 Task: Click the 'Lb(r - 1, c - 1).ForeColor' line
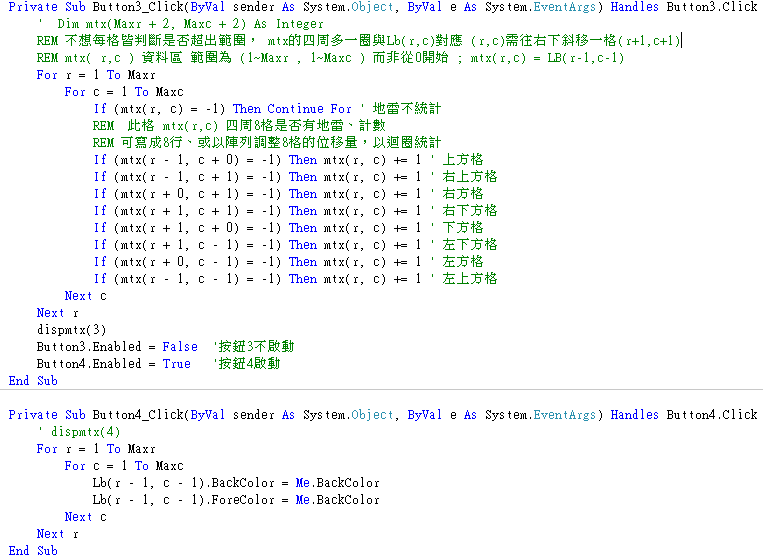click(236, 500)
